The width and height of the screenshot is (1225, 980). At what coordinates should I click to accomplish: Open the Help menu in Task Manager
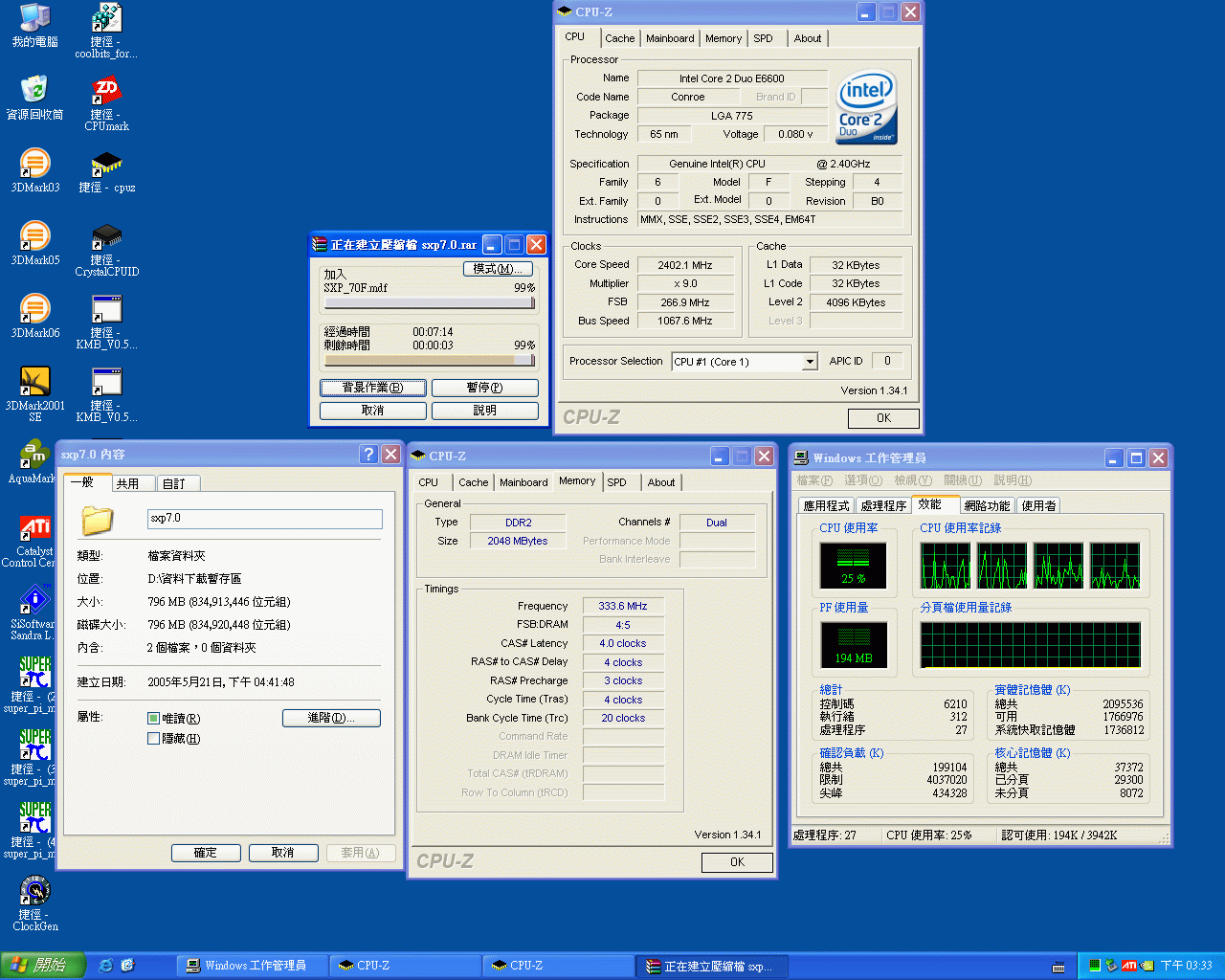(1013, 480)
